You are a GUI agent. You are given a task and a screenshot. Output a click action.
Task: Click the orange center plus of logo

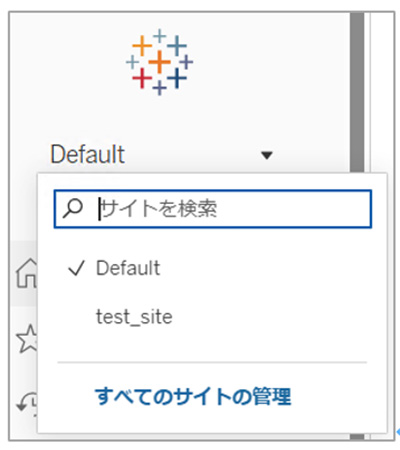click(159, 62)
